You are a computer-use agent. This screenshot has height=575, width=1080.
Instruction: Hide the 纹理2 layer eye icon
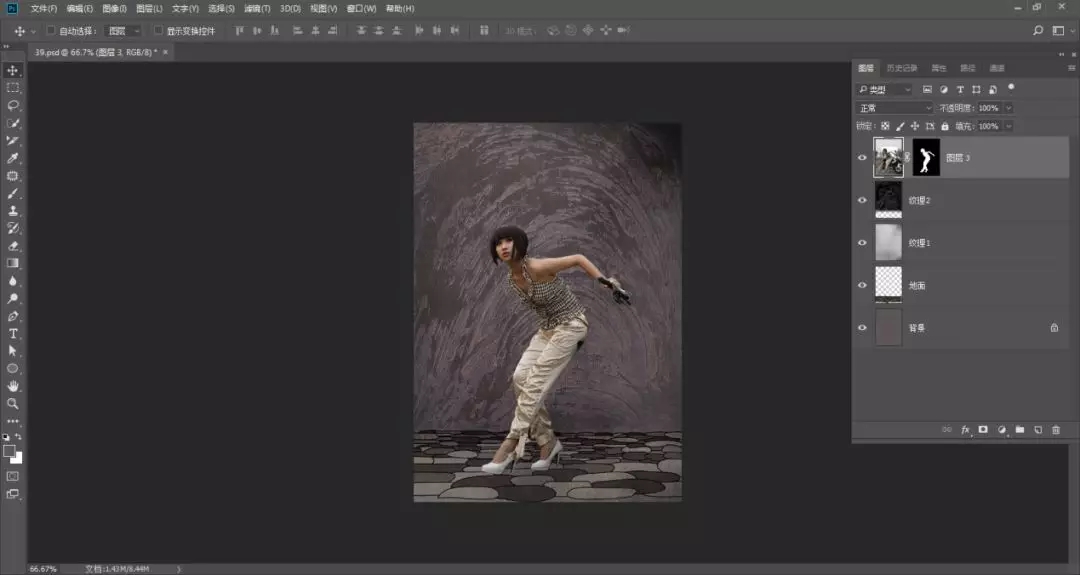click(x=862, y=200)
